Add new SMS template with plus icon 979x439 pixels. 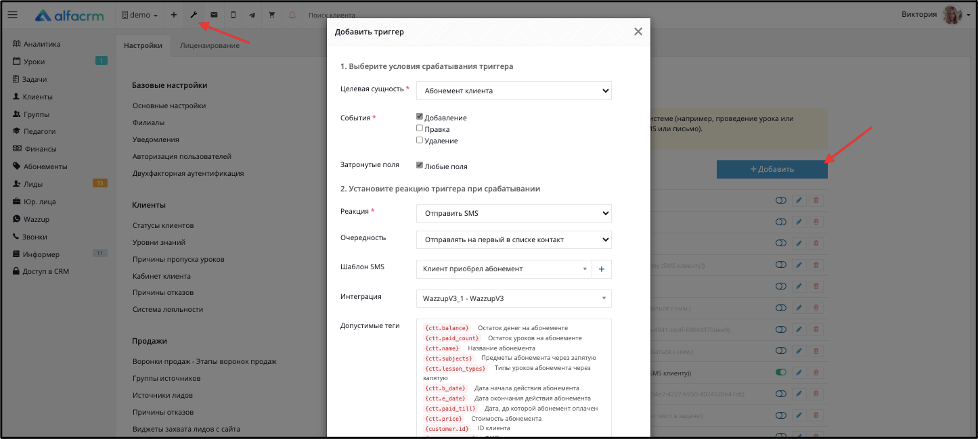click(602, 269)
